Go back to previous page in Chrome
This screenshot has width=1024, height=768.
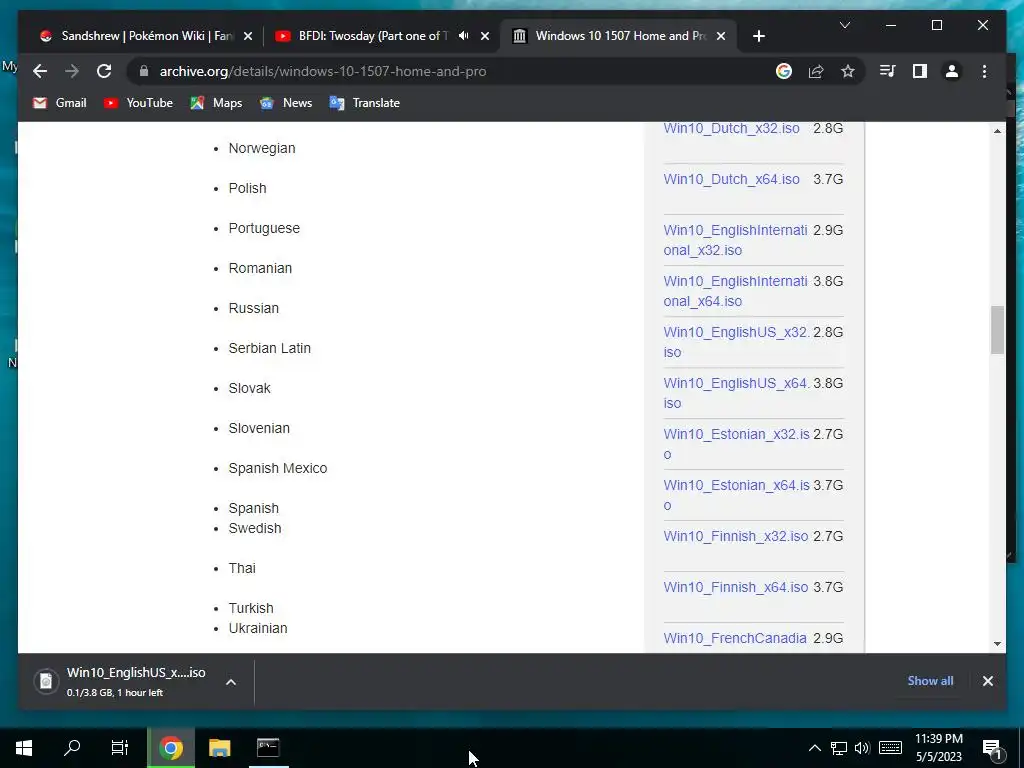pos(40,71)
